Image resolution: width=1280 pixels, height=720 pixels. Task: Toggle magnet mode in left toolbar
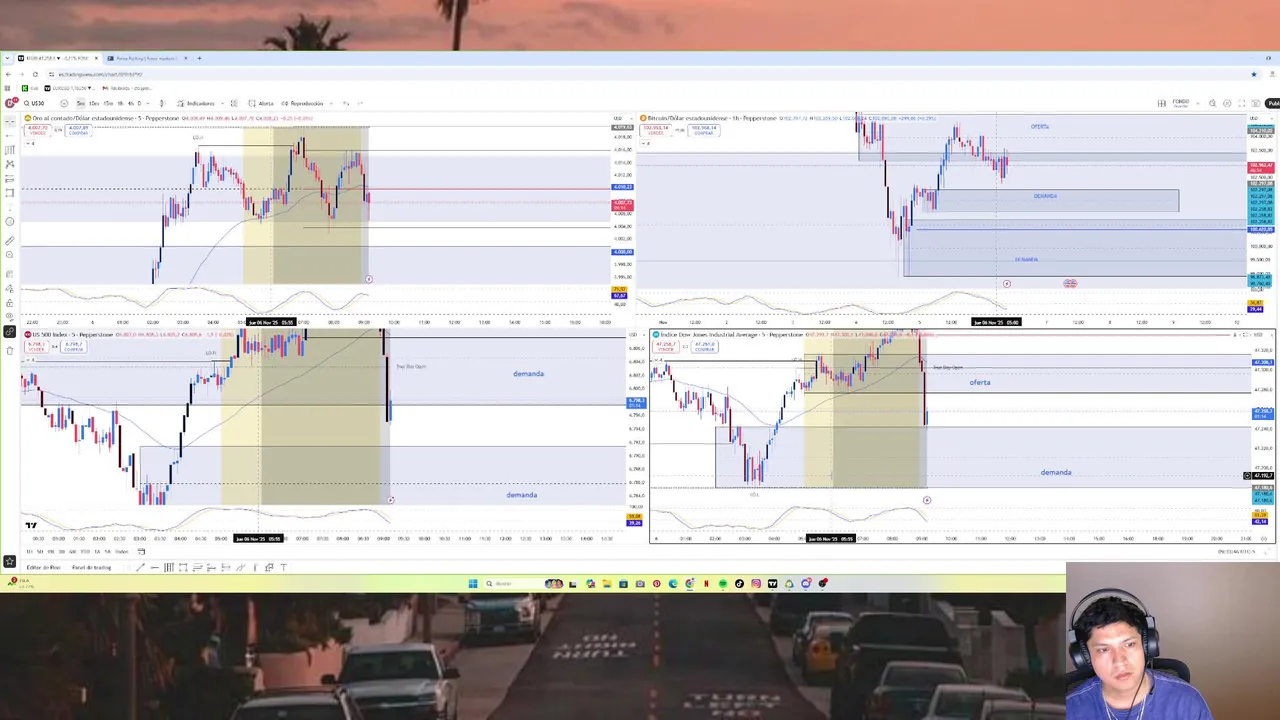point(10,273)
